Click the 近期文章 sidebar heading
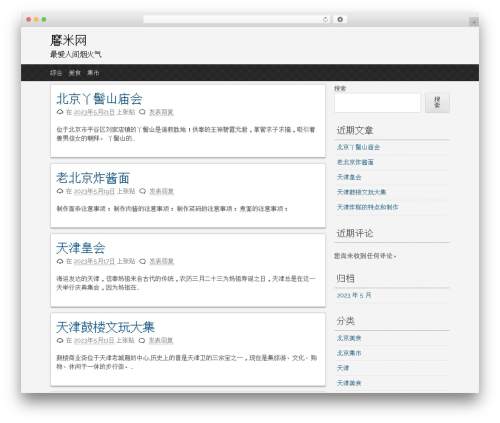This screenshot has width=500, height=423. 355,130
